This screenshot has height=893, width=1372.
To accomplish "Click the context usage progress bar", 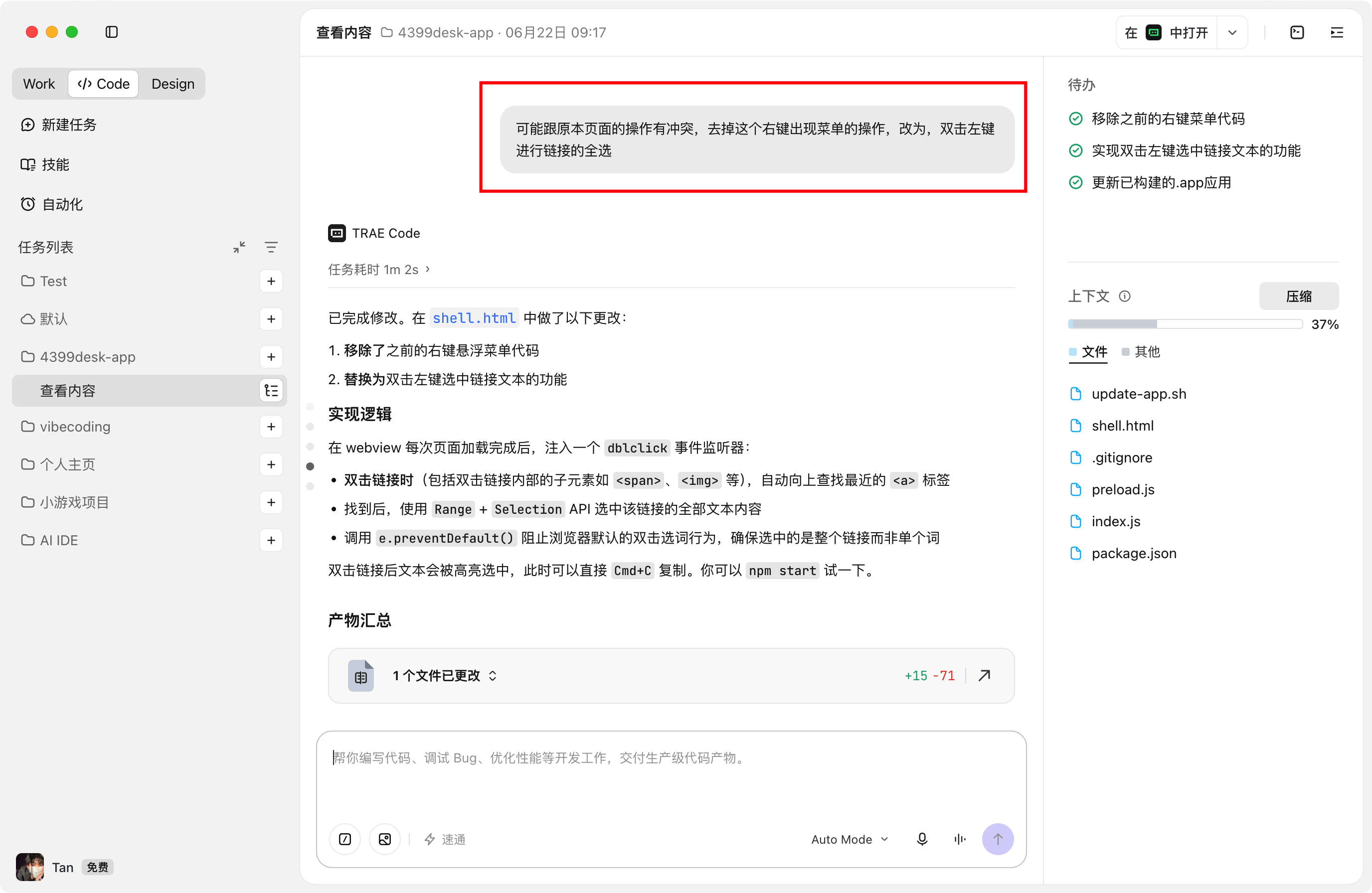I will [x=1185, y=324].
